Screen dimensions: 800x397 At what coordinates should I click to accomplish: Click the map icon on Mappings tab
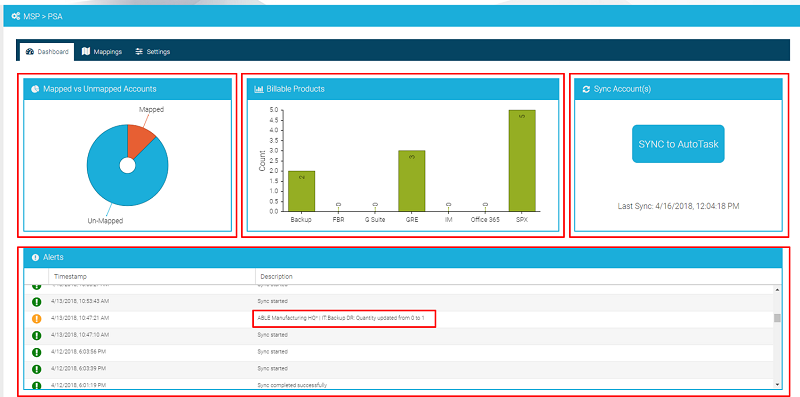[86, 52]
